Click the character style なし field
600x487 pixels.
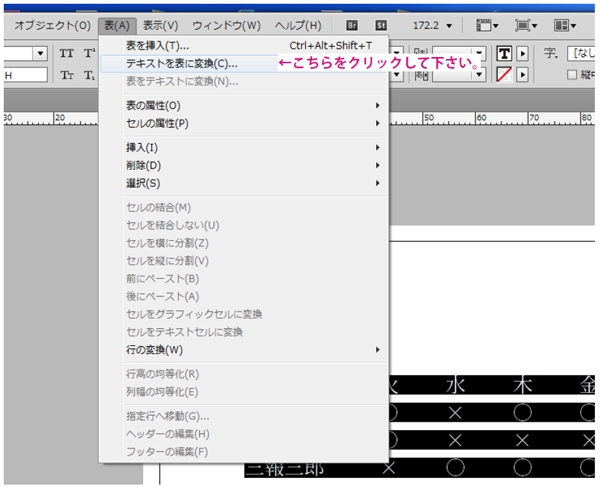tap(582, 53)
